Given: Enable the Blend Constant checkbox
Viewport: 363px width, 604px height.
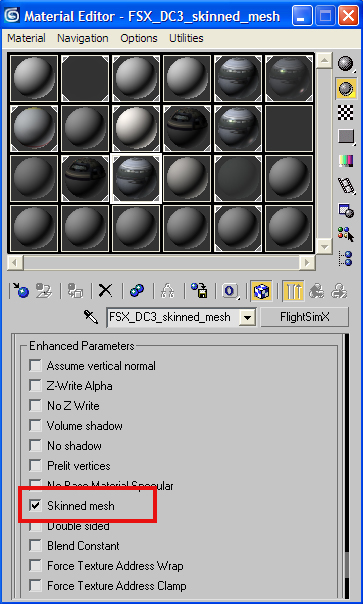Looking at the screenshot, I should pos(35,545).
